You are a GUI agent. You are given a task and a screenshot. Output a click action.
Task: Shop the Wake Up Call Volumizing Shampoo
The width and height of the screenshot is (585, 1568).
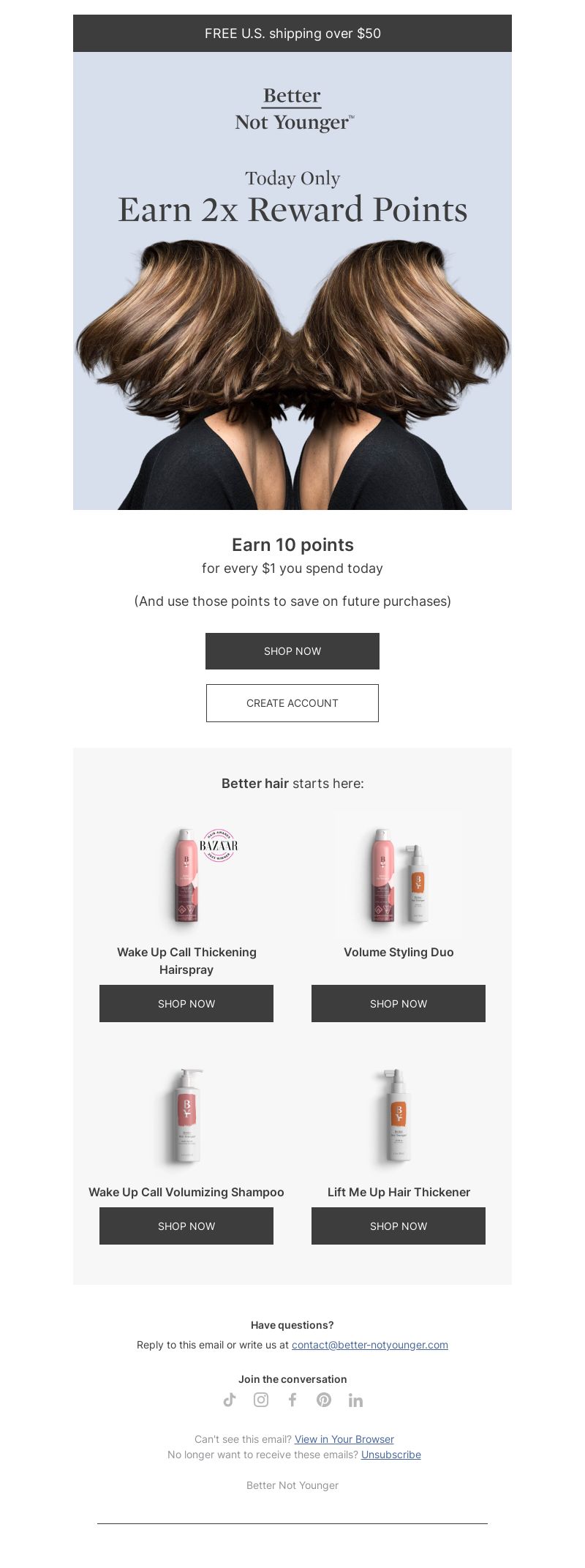coord(186,1226)
